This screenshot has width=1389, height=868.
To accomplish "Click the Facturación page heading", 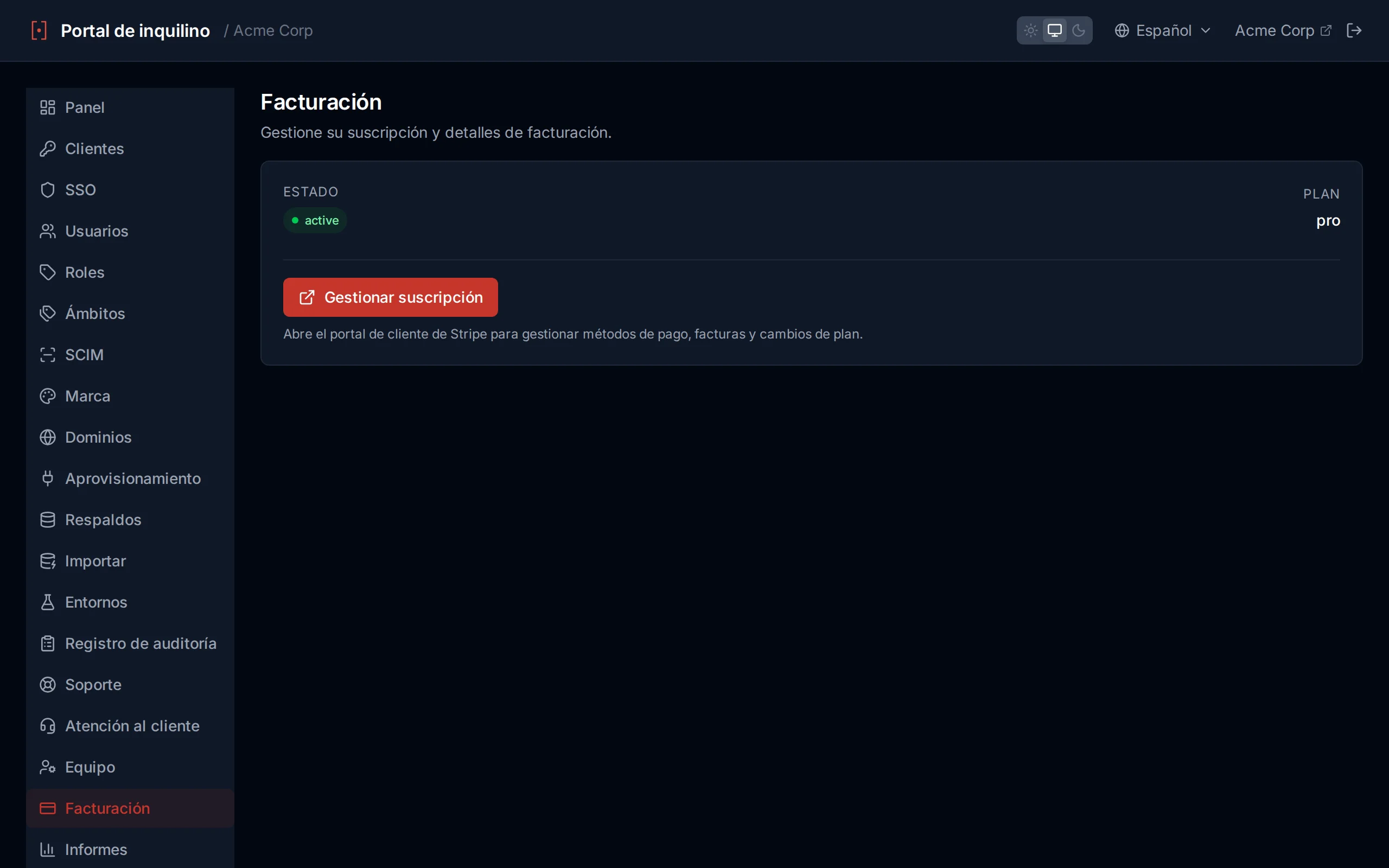I will (321, 102).
